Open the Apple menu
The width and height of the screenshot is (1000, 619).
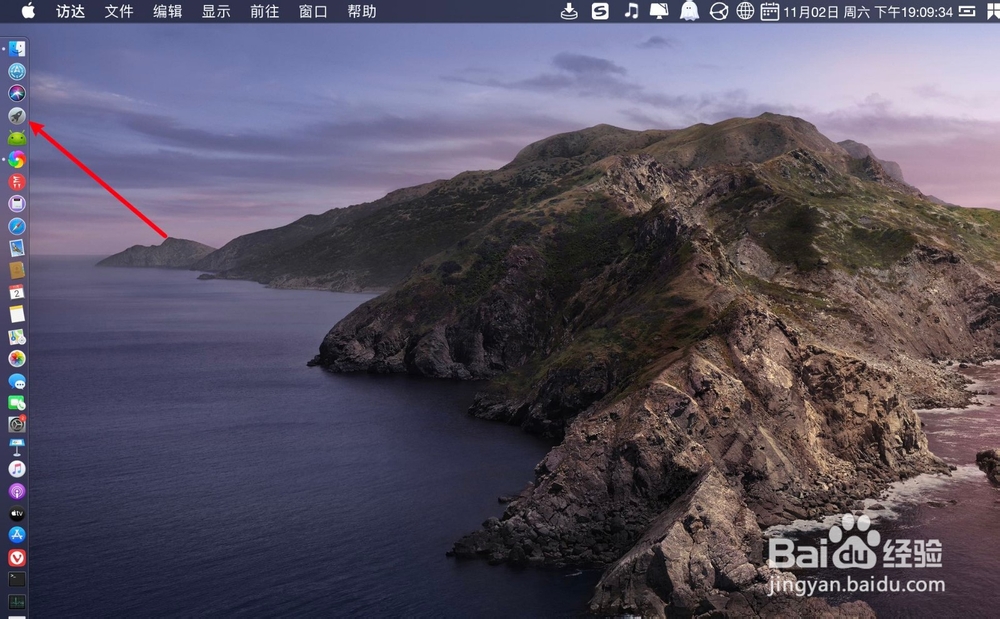[x=29, y=11]
